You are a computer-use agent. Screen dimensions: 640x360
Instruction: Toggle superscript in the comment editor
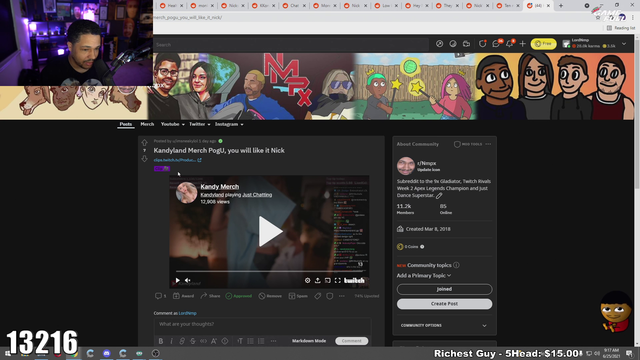(x=214, y=341)
